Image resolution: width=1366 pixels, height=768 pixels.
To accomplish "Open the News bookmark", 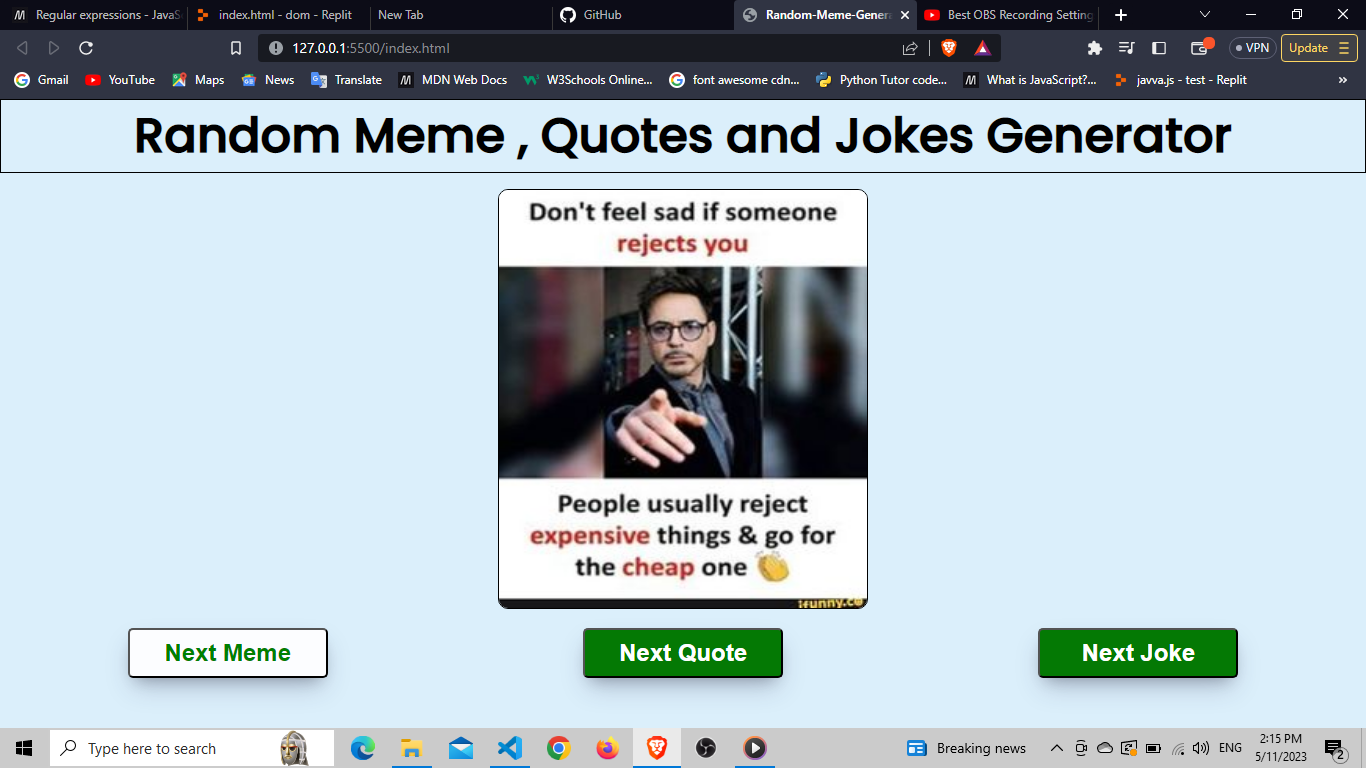I will tap(268, 80).
